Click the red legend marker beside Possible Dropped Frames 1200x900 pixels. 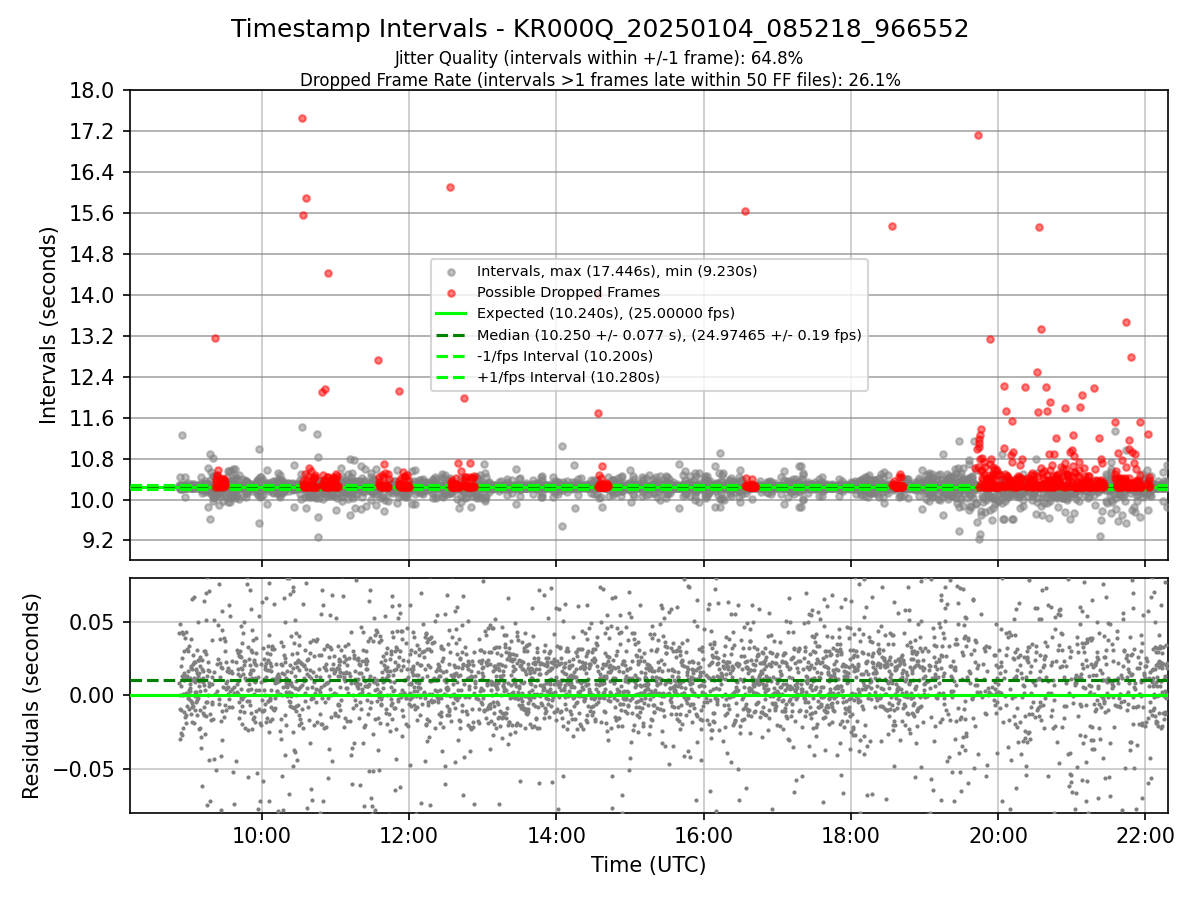click(451, 293)
